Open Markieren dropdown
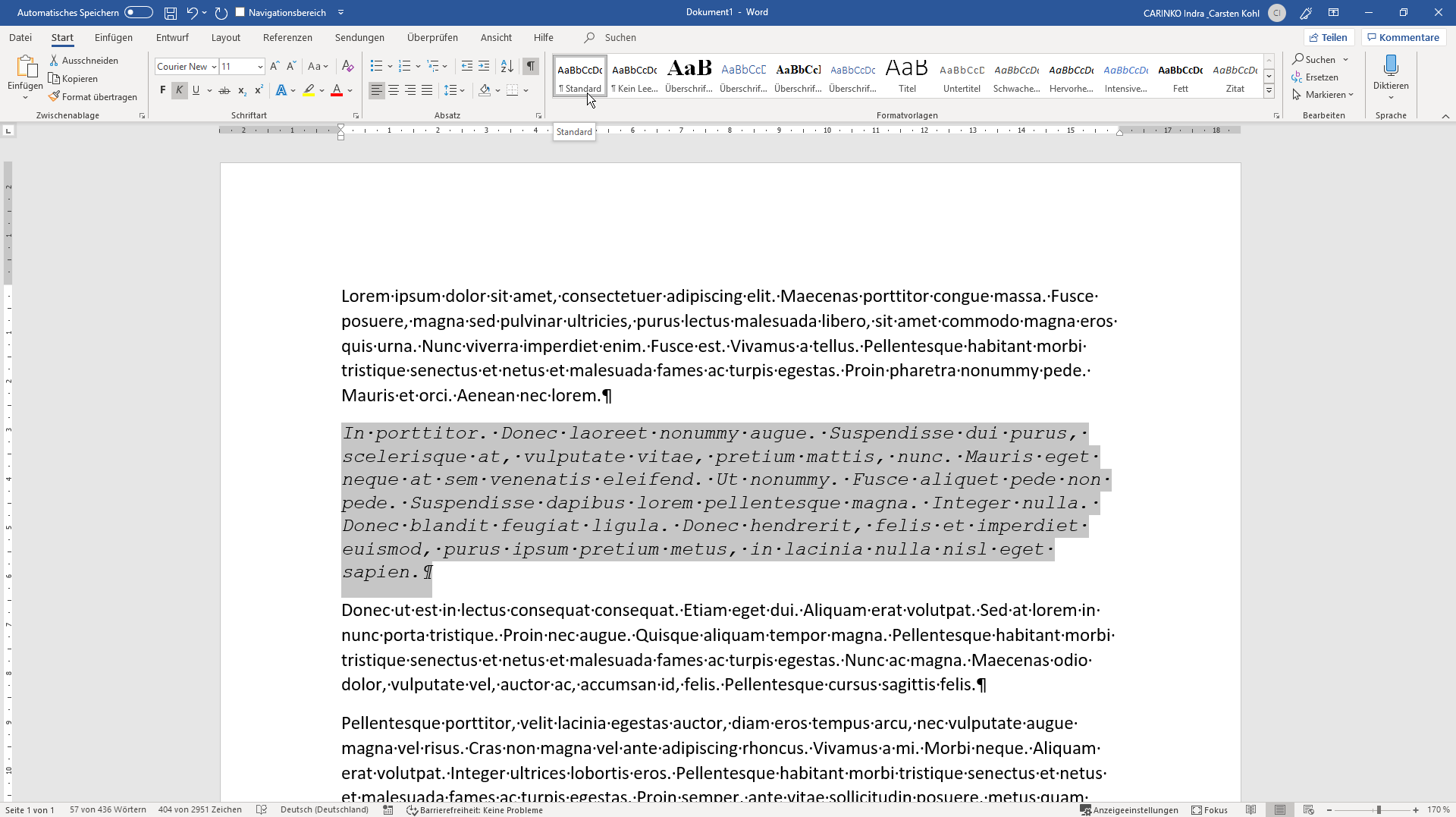The width and height of the screenshot is (1456, 817). click(1323, 94)
